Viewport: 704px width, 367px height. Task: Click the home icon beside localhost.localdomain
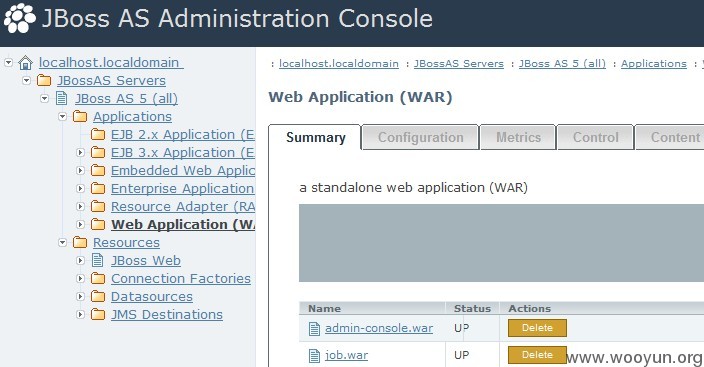26,63
